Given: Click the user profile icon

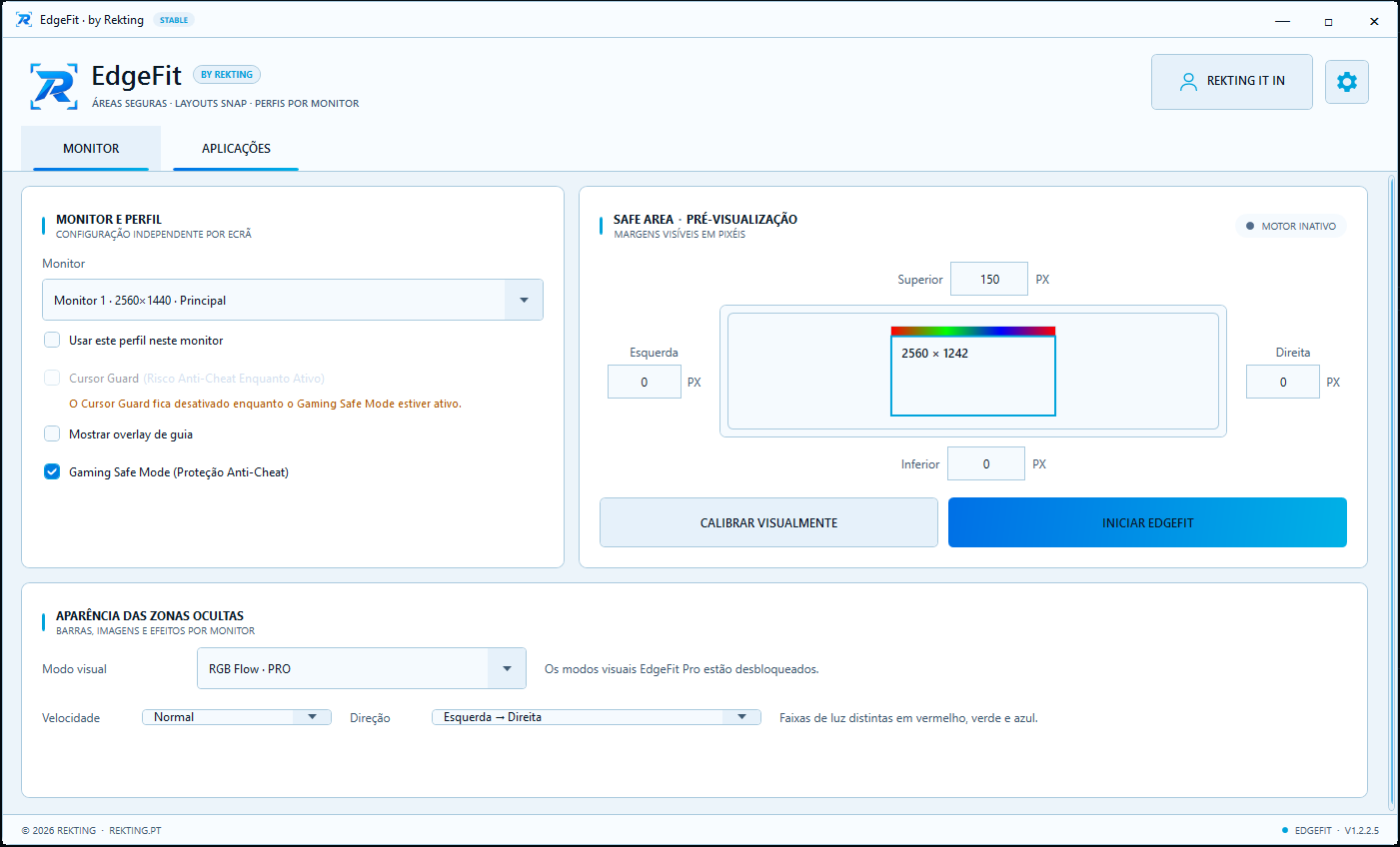Looking at the screenshot, I should 1188,82.
